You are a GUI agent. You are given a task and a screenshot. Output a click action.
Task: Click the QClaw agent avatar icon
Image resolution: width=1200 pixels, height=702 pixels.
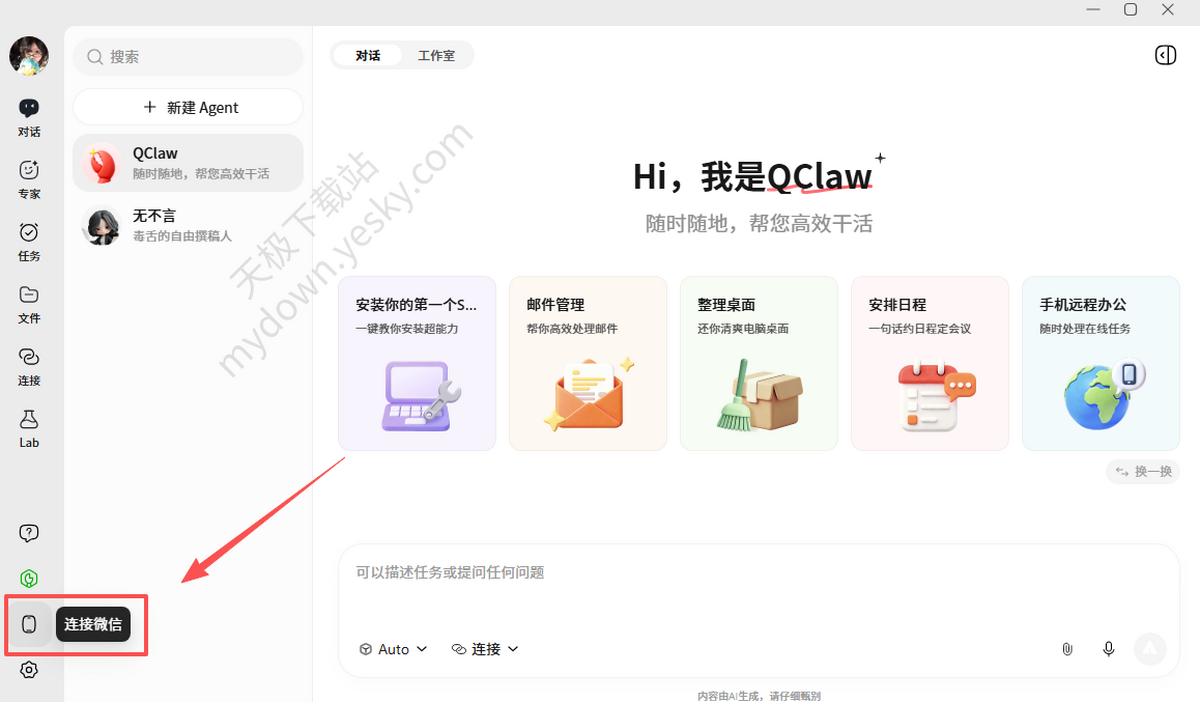click(102, 163)
